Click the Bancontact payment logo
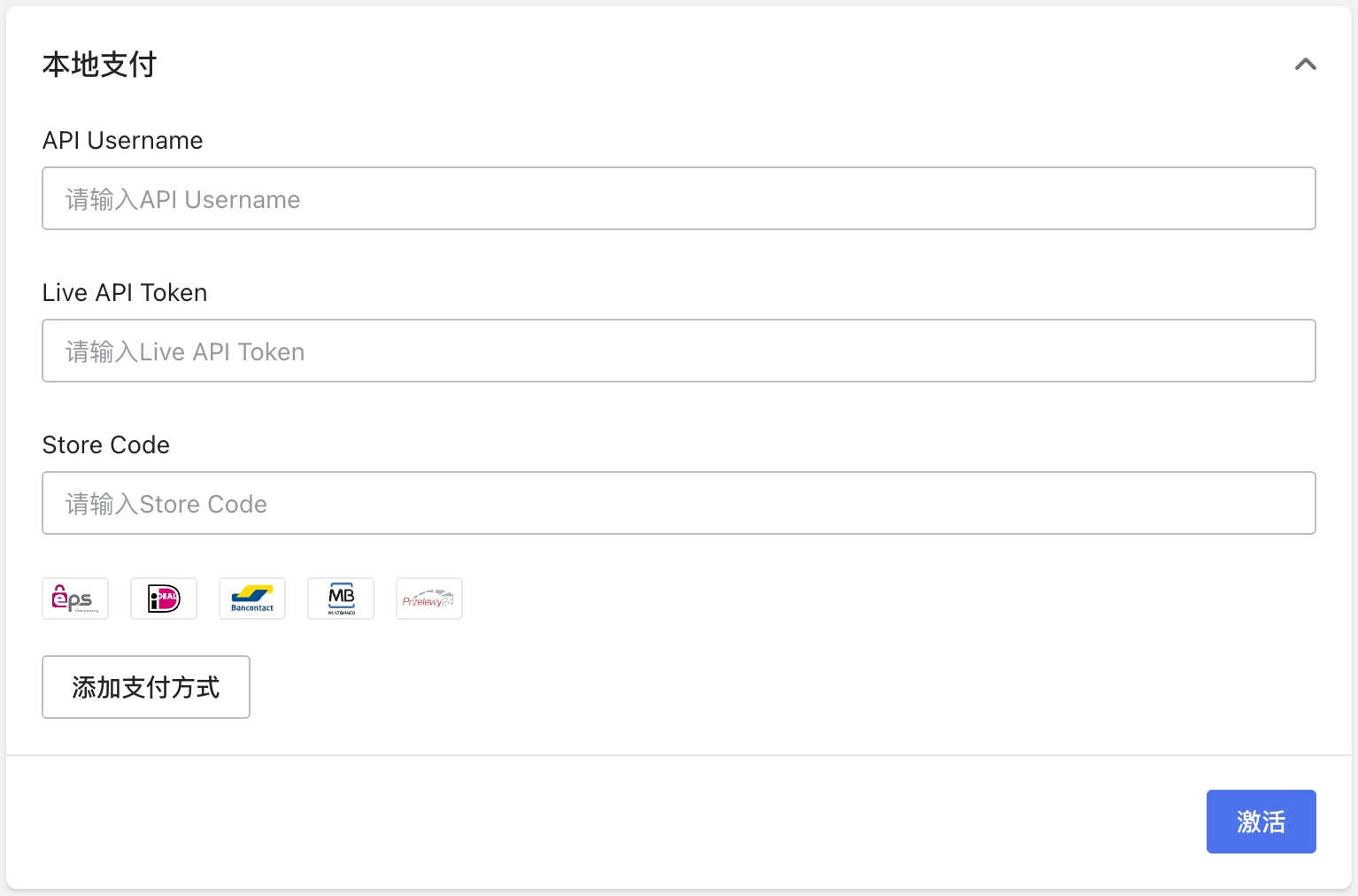Image resolution: width=1358 pixels, height=896 pixels. click(x=252, y=599)
